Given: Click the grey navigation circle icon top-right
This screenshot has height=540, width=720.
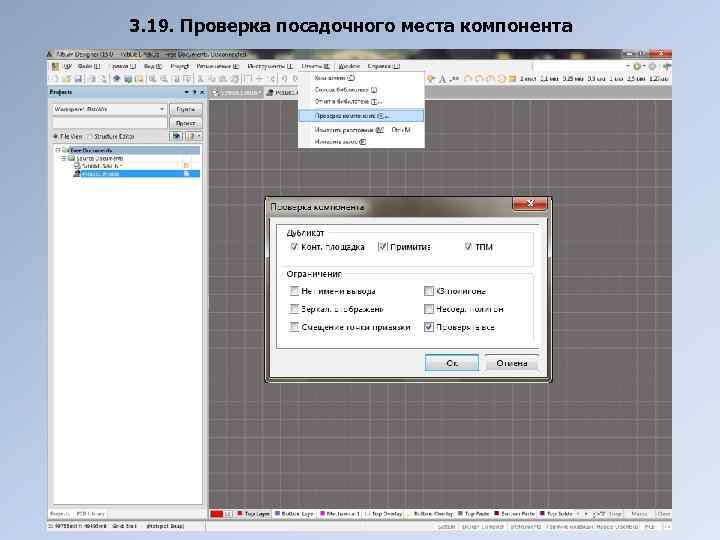Looking at the screenshot, I should click(x=652, y=67).
